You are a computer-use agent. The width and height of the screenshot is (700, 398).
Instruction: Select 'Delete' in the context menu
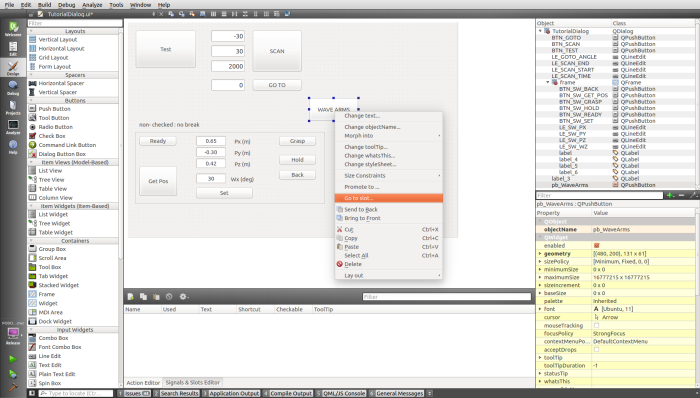388,264
